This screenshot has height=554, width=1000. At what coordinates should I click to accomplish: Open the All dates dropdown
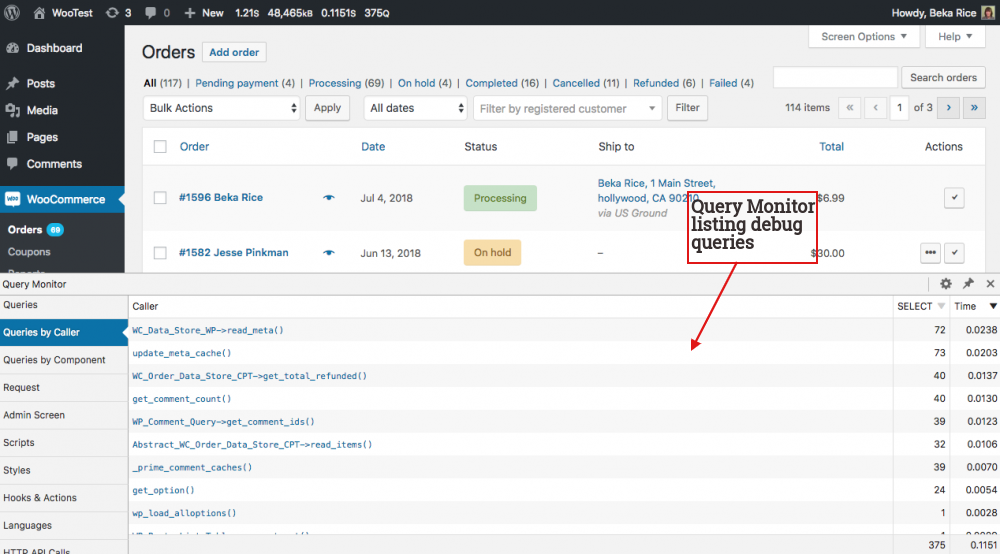pyautogui.click(x=415, y=108)
